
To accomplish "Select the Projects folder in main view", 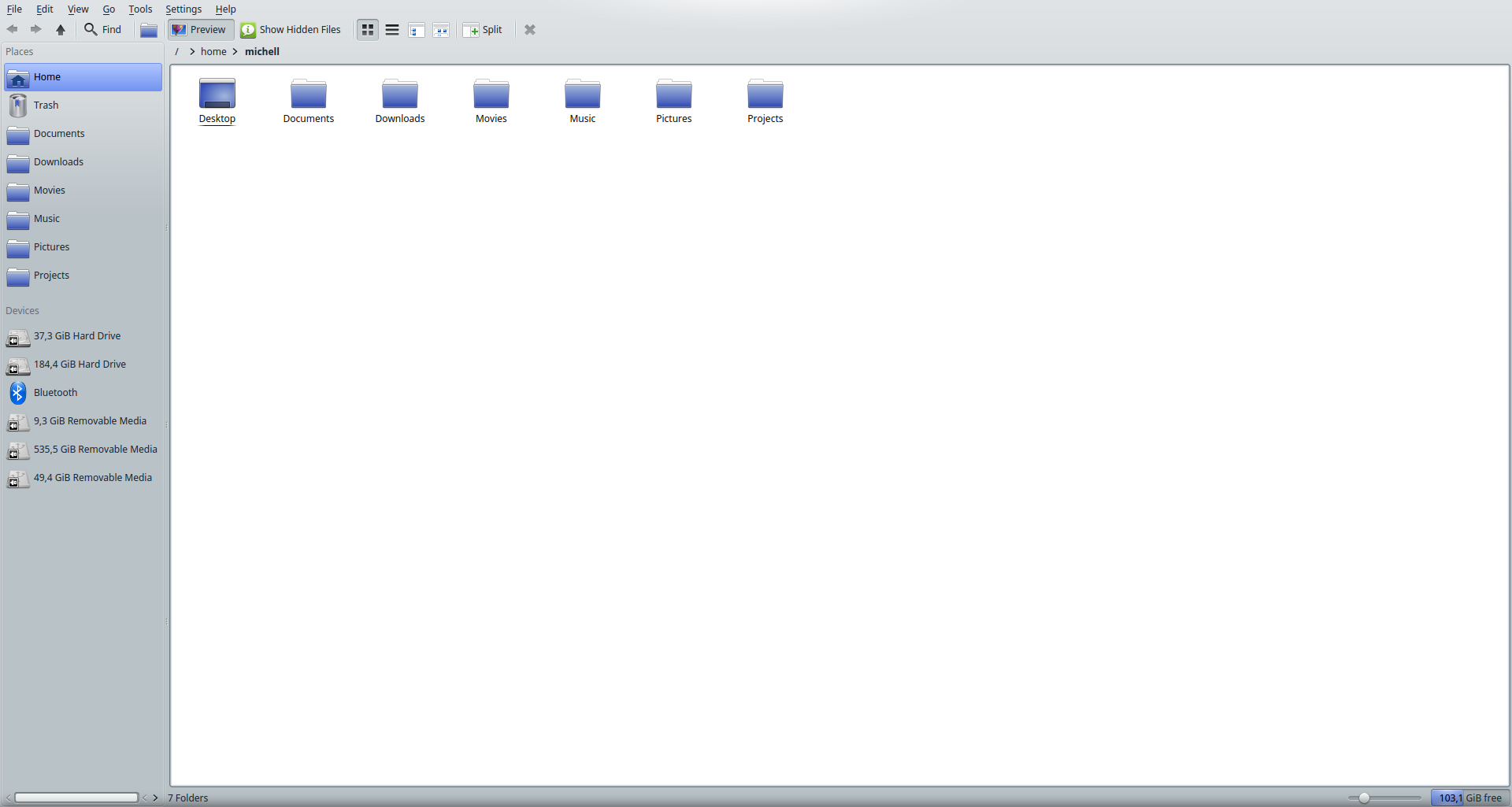I will click(765, 102).
